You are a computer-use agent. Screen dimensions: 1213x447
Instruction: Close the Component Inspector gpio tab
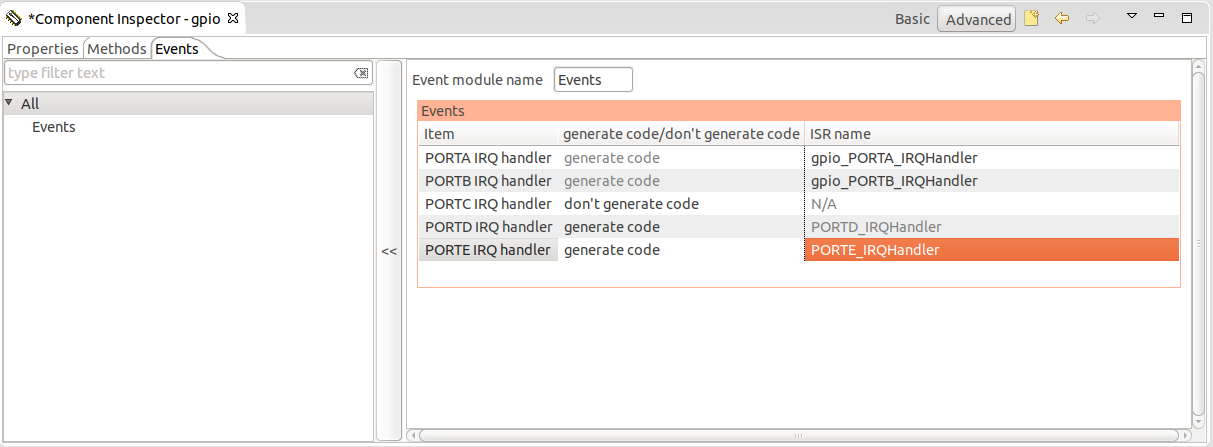click(233, 19)
